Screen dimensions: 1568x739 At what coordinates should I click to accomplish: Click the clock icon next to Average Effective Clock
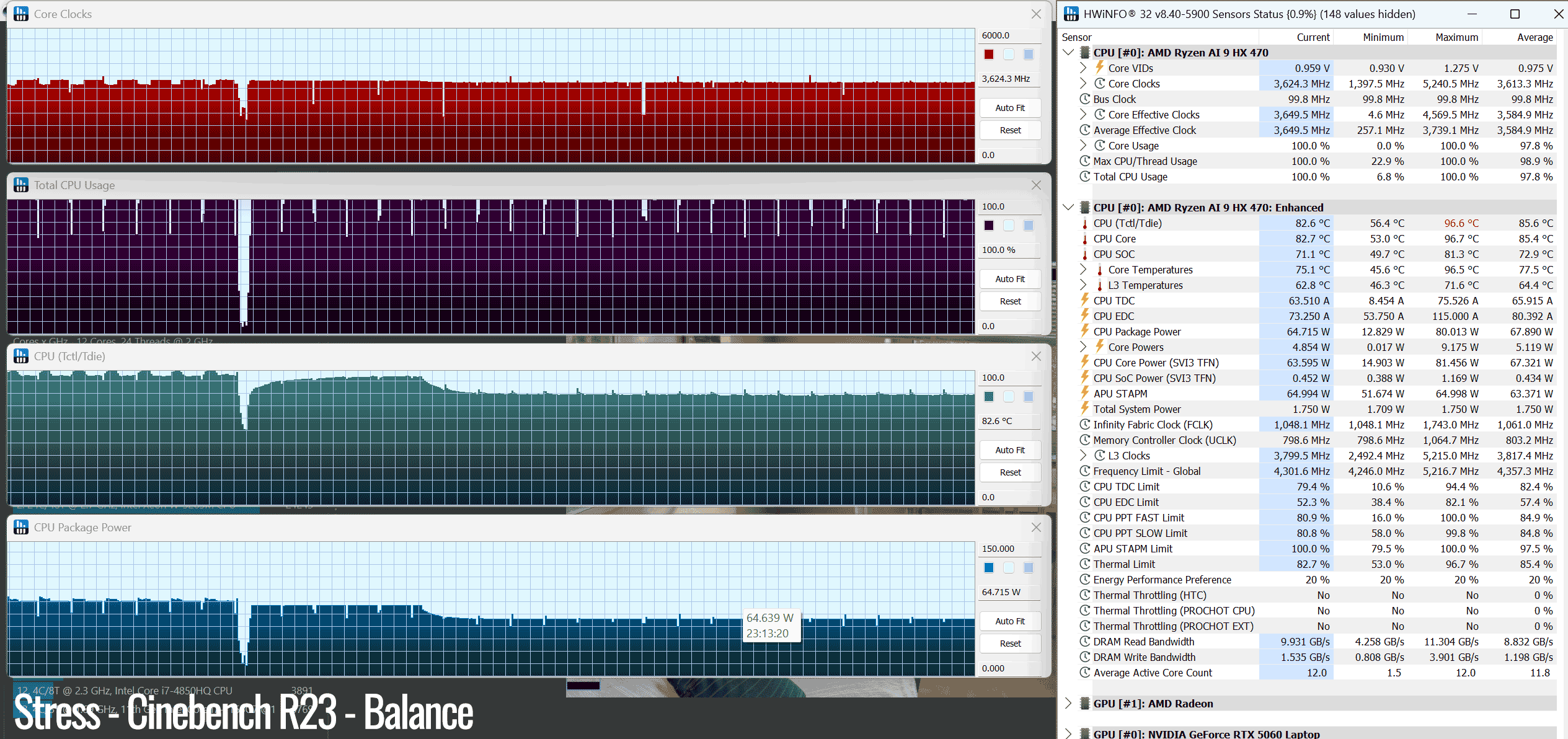click(x=1084, y=130)
